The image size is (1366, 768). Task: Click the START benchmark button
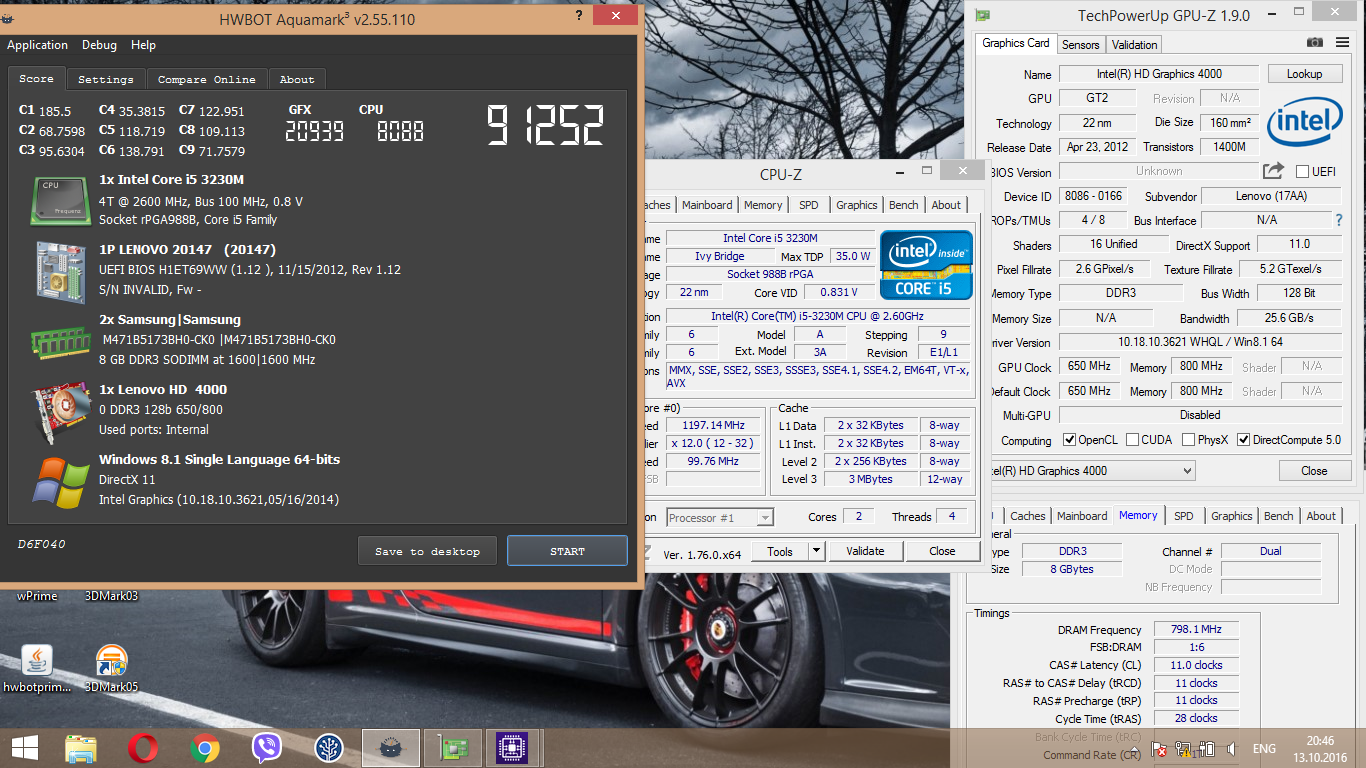(567, 551)
